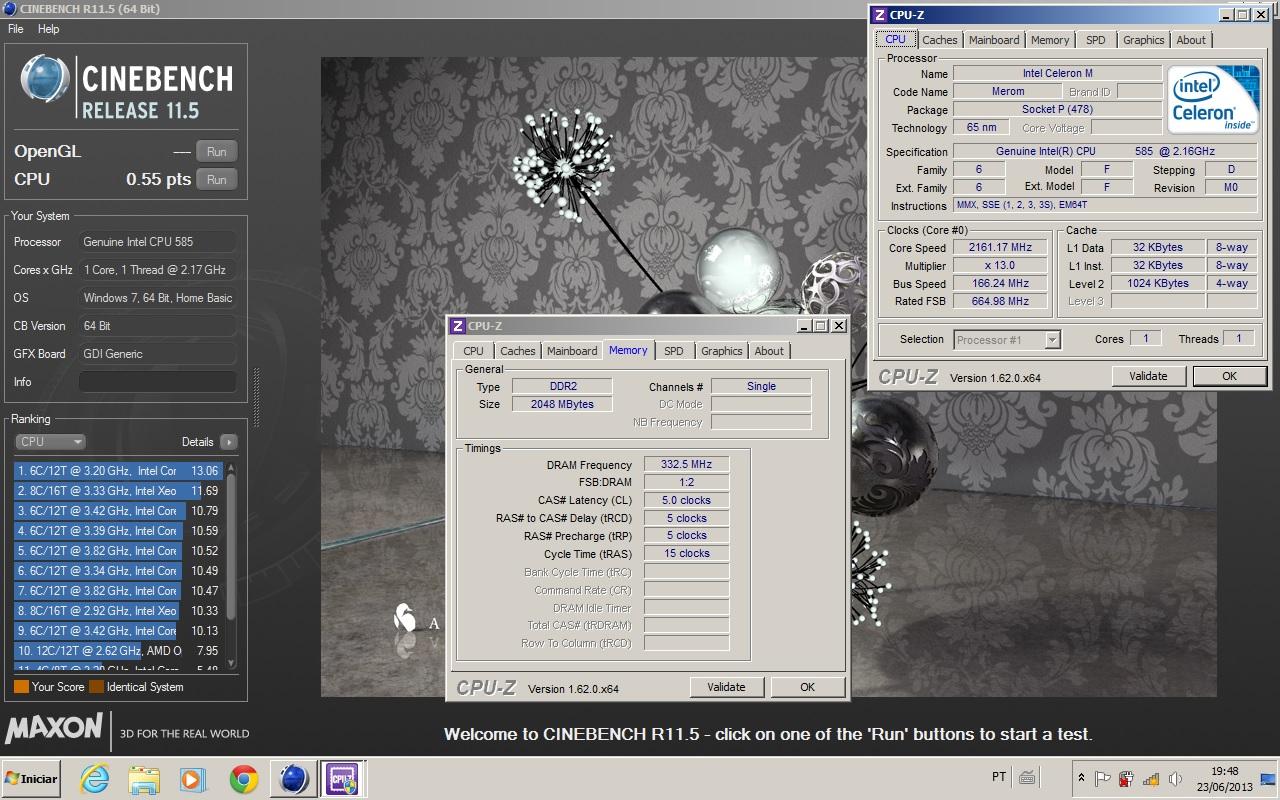The height and width of the screenshot is (800, 1280).
Task: Open the network signal tray icon
Action: (1151, 778)
